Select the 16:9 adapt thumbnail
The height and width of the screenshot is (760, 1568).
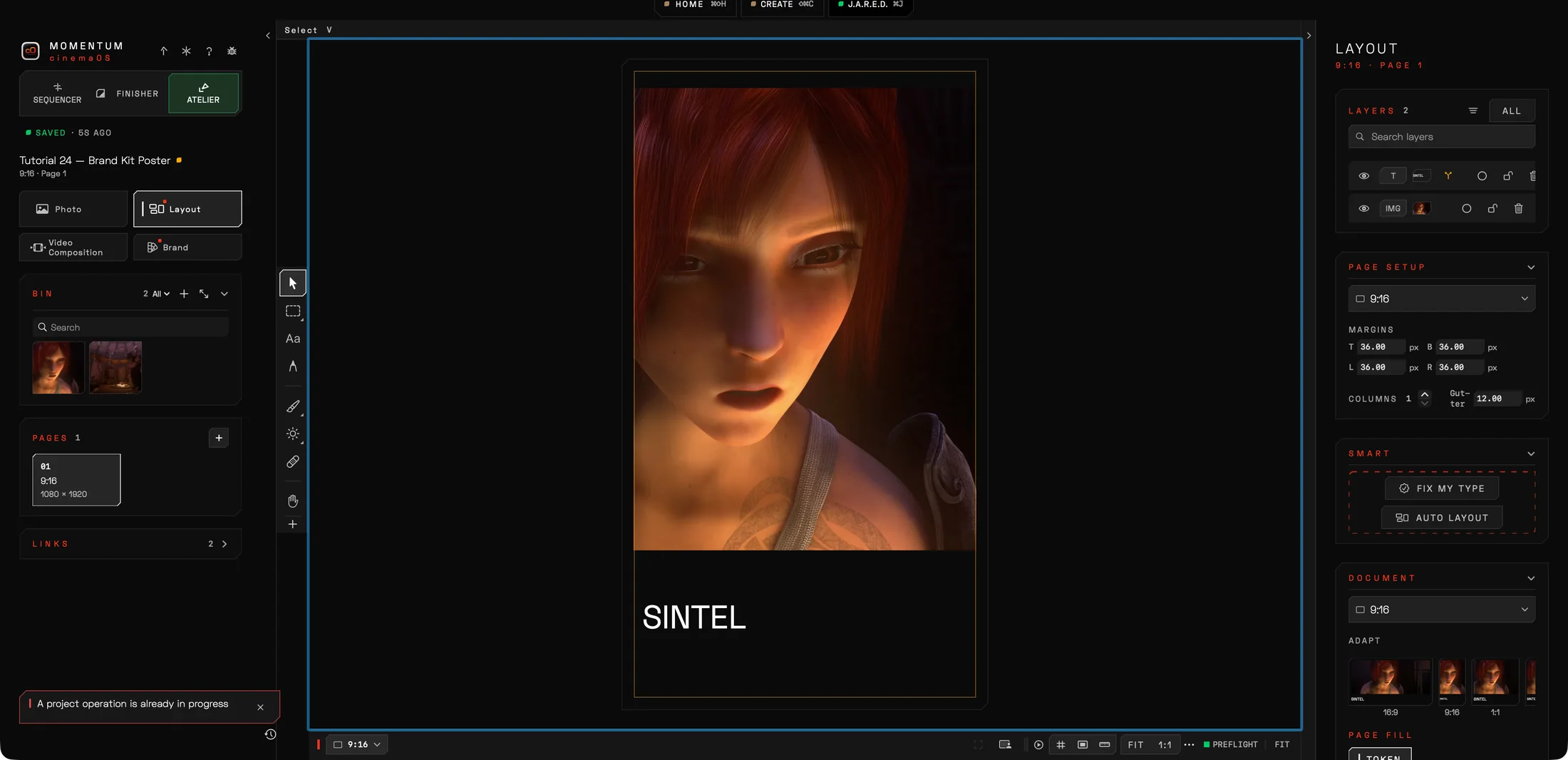pos(1390,687)
